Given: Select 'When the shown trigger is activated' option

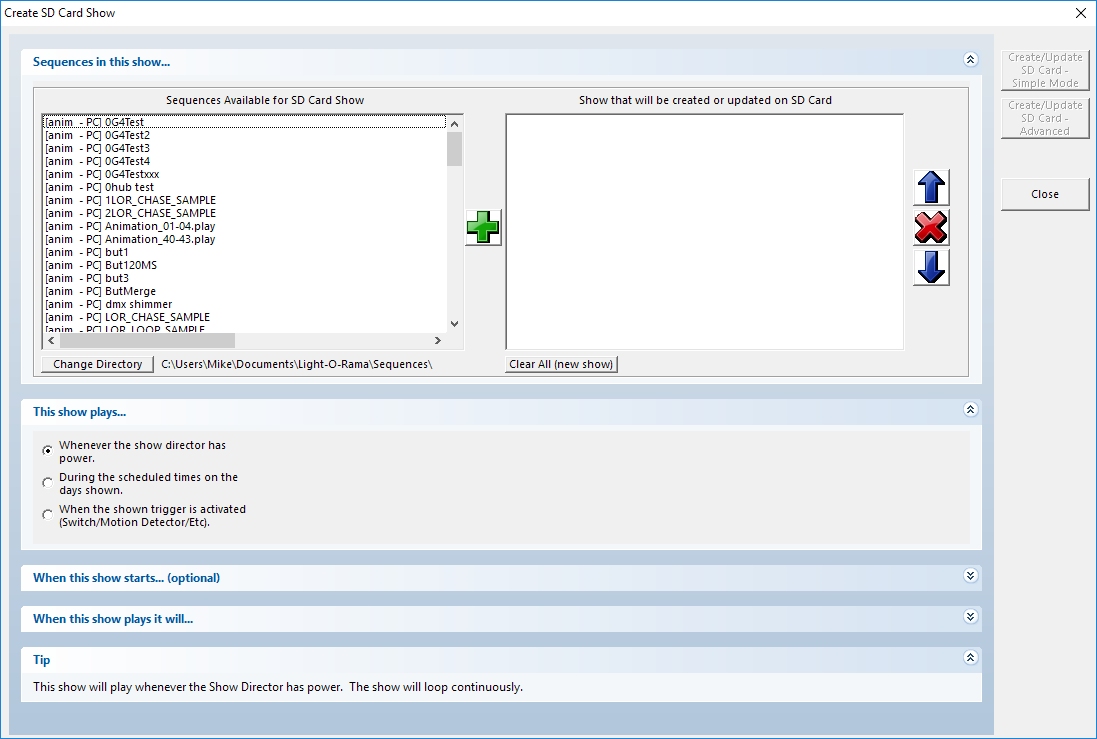Looking at the screenshot, I should tap(48, 515).
